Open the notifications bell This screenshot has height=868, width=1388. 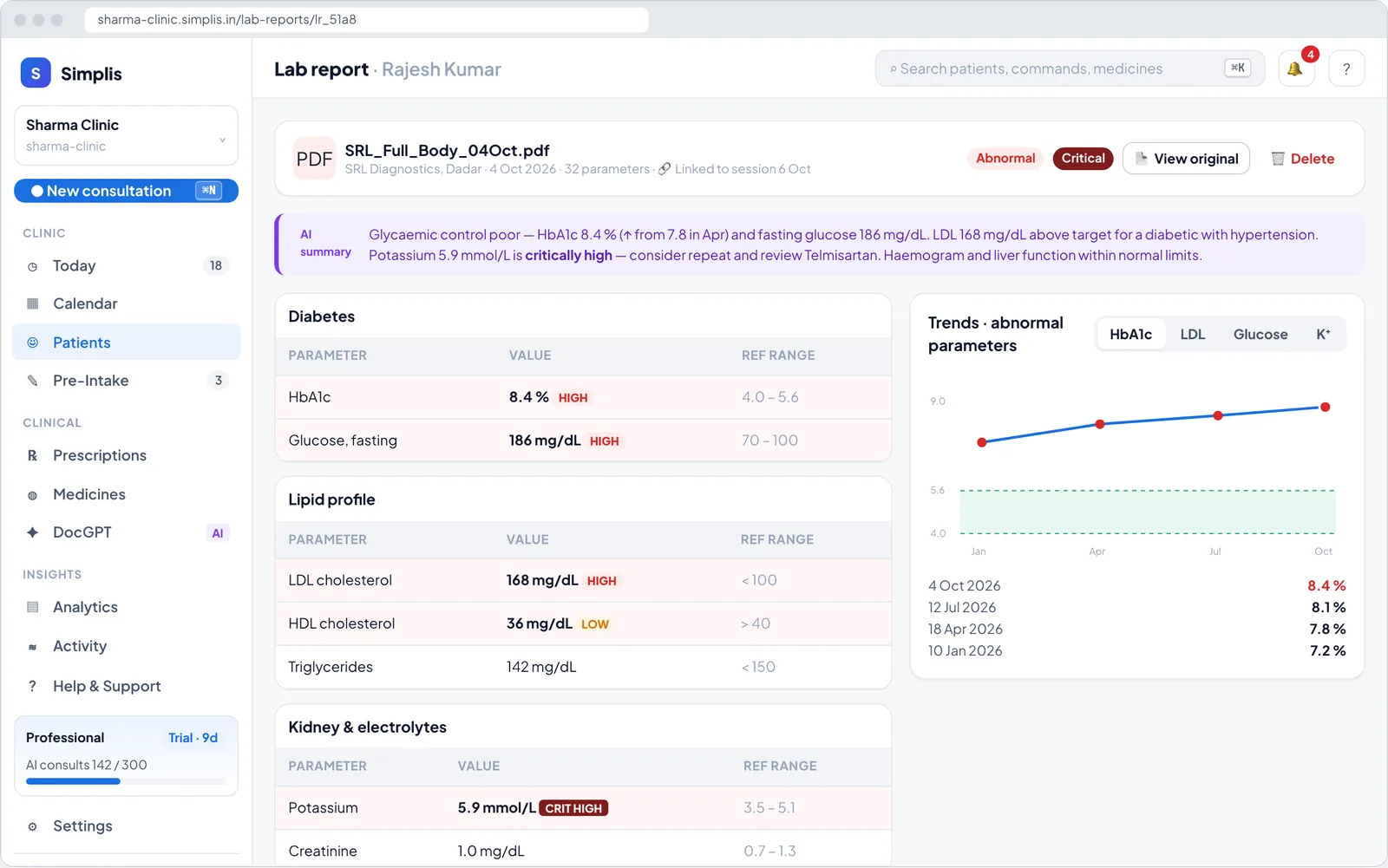(1295, 69)
